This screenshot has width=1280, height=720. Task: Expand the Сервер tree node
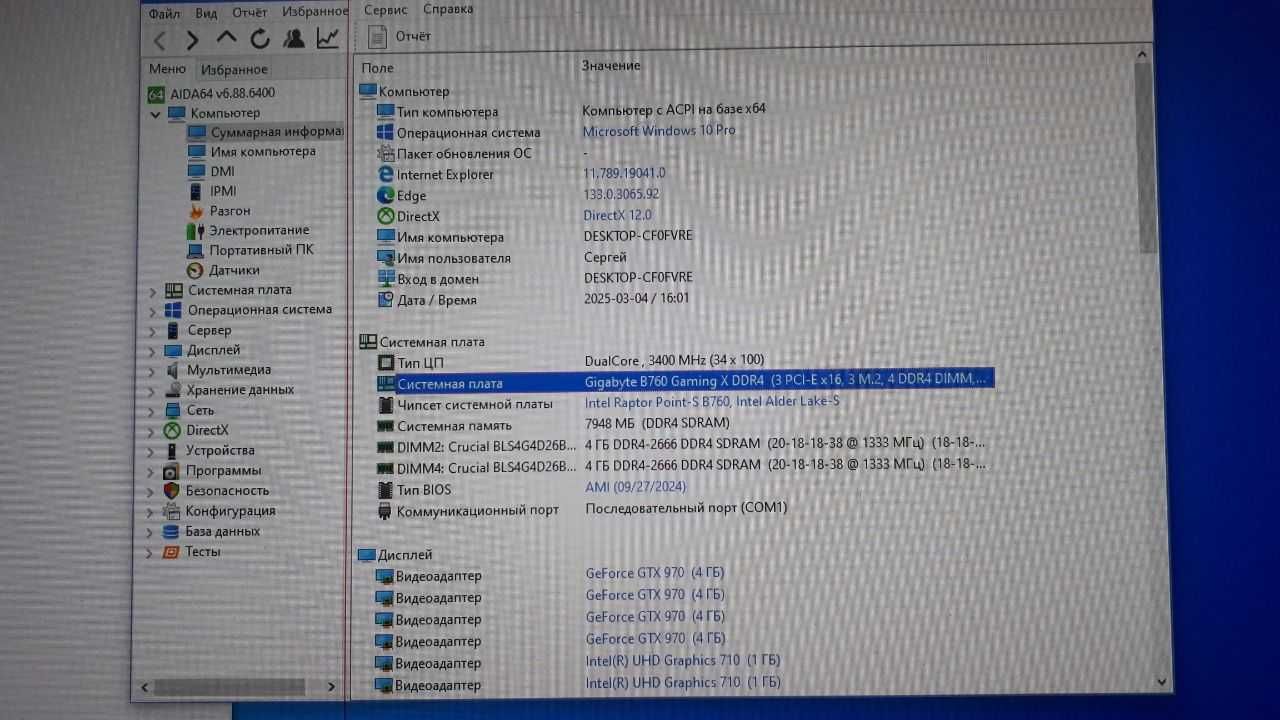pyautogui.click(x=152, y=331)
